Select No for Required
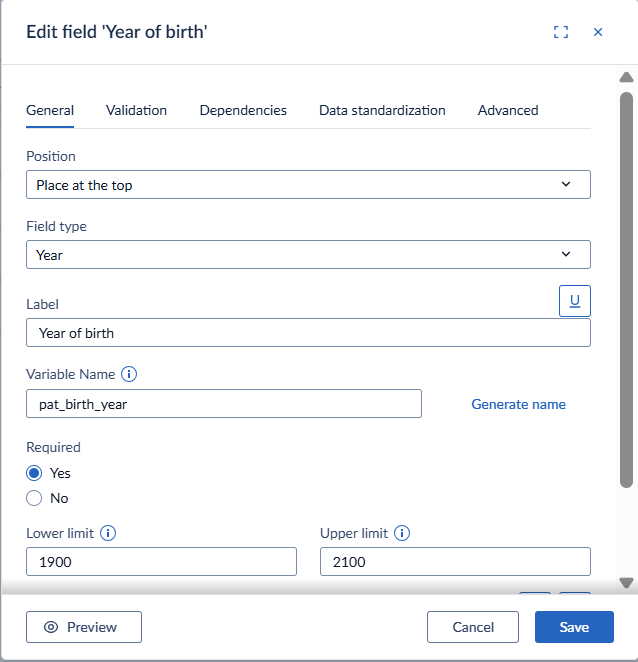This screenshot has width=638, height=662. [x=34, y=498]
